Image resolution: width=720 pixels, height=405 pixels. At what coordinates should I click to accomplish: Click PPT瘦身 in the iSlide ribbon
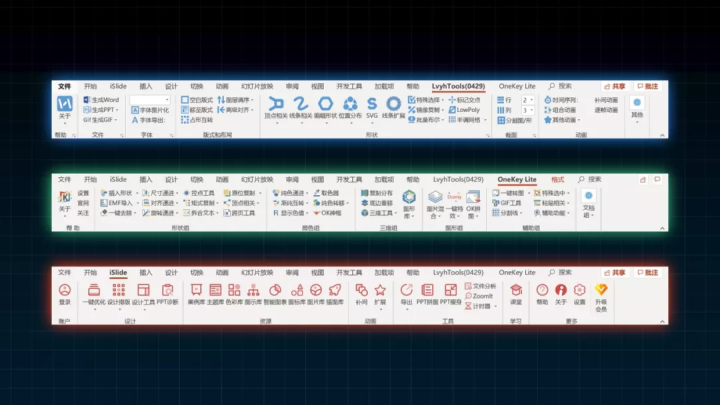tap(450, 294)
